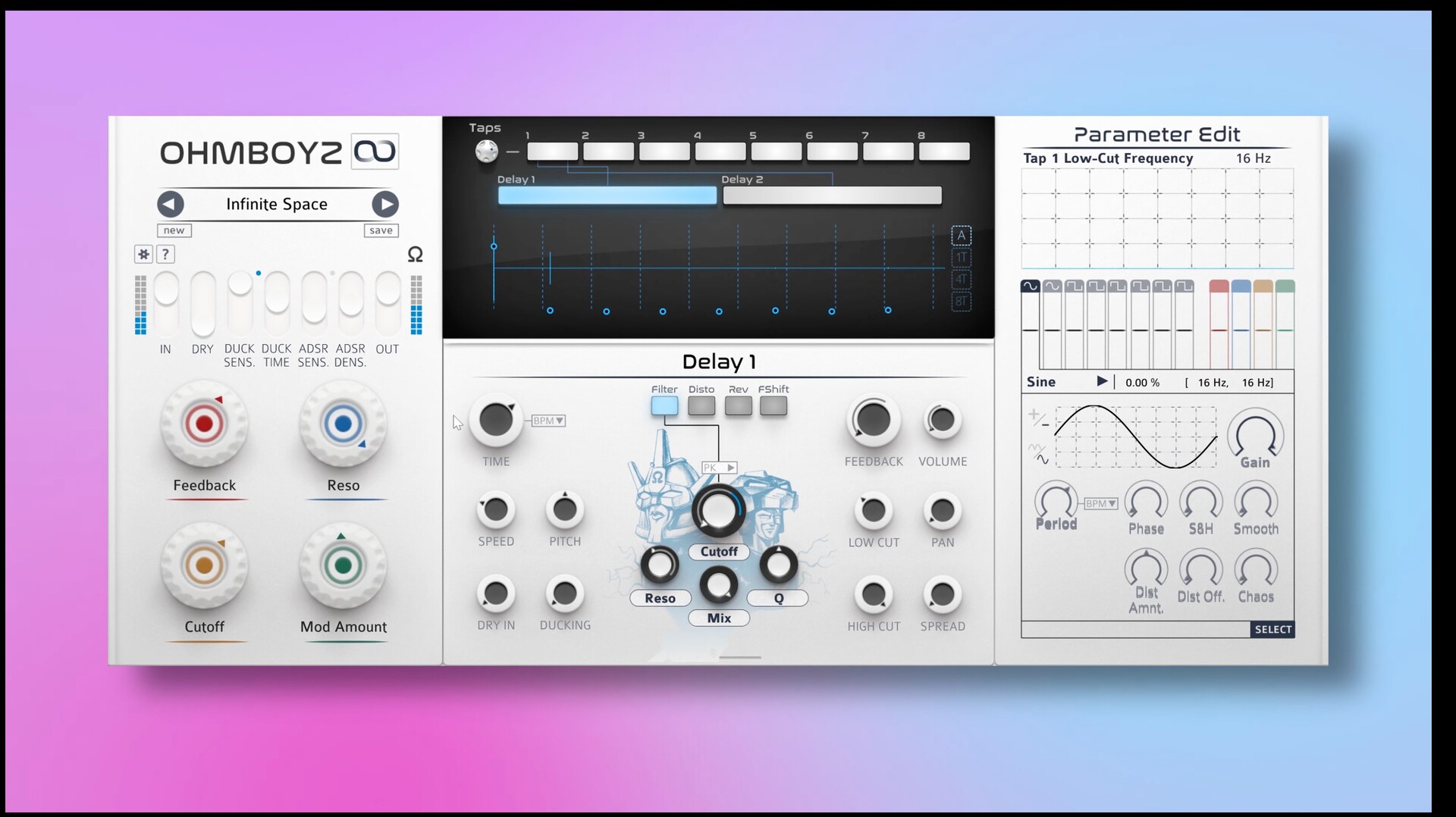
Task: Open the BPM dropdown next to TIME
Action: tap(548, 421)
